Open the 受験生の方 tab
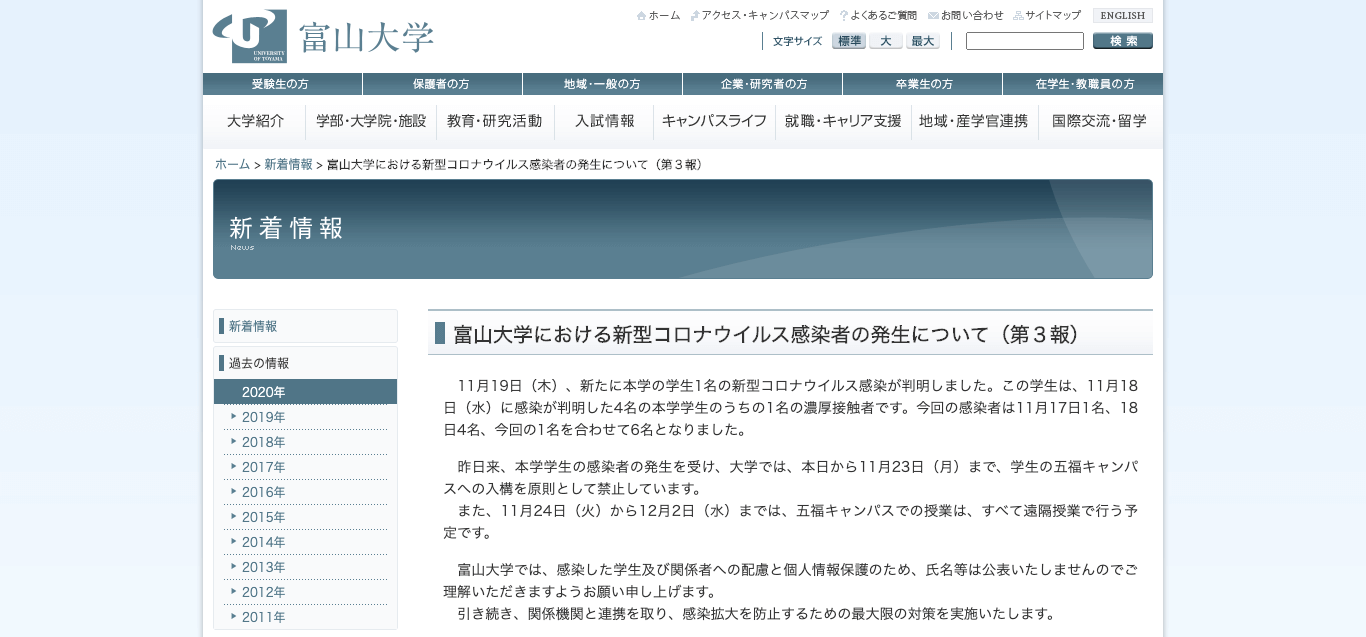This screenshot has width=1366, height=637. 282,84
